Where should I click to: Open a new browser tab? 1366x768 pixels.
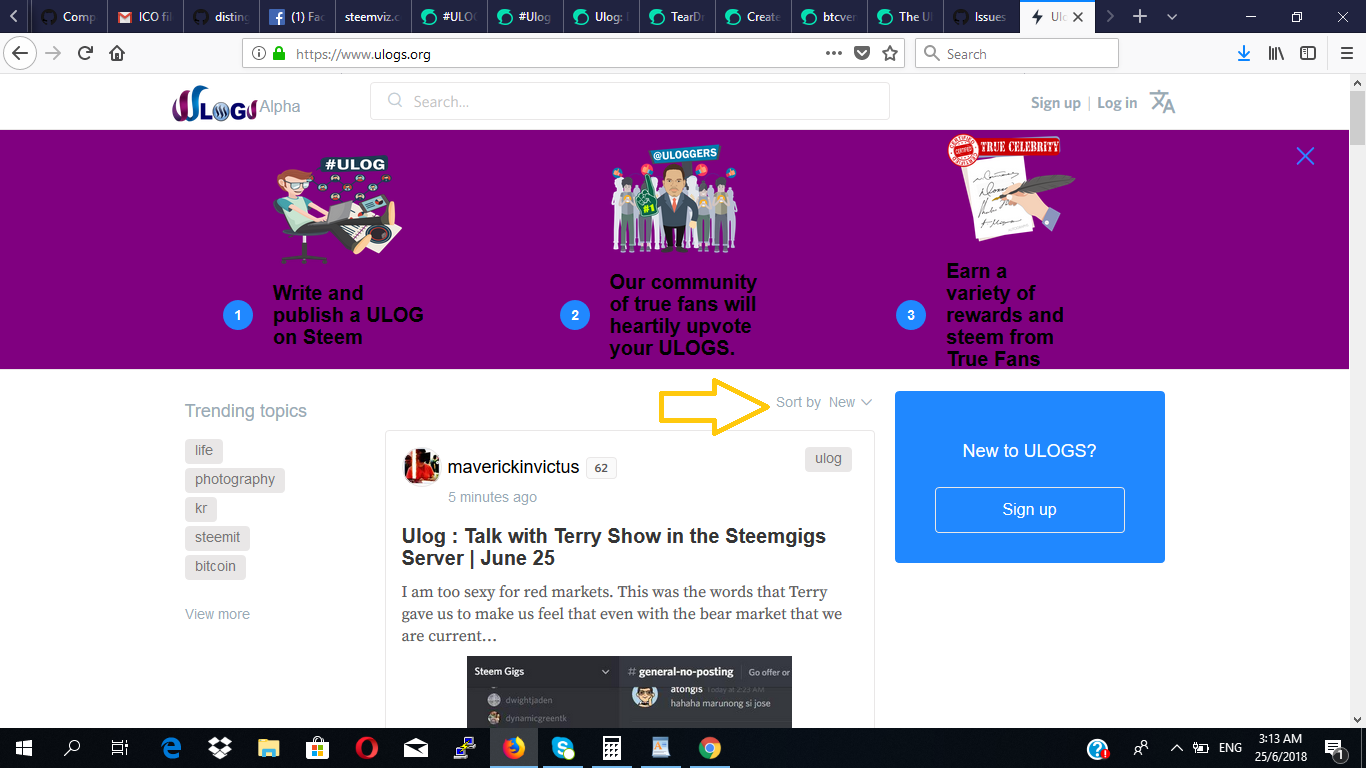(1139, 17)
